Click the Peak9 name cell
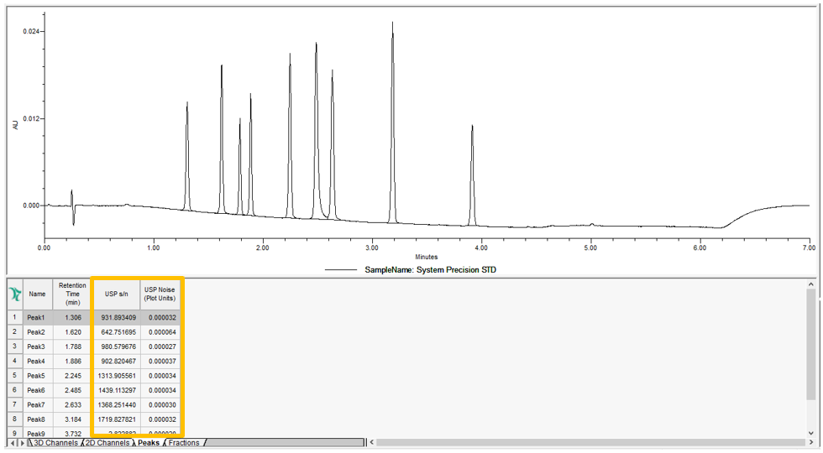This screenshot has height=453, width=823. (37, 434)
